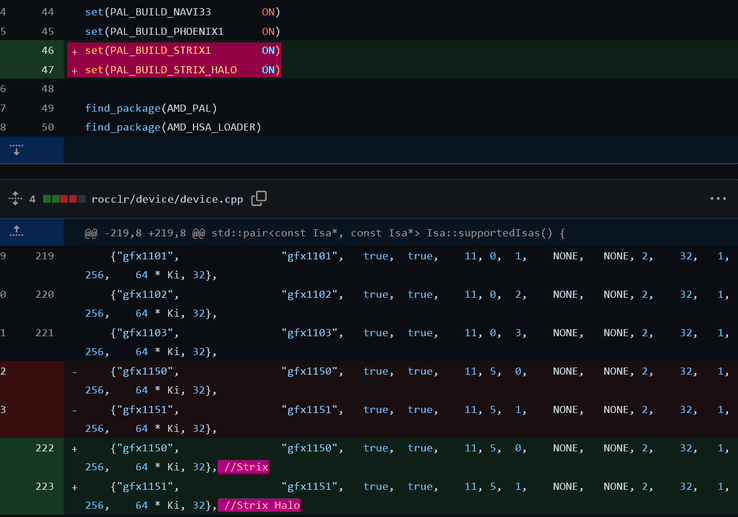Image resolution: width=738 pixels, height=517 pixels.
Task: Click the find_package(AMD_HSA_LOADER) code line
Action: tap(172, 127)
